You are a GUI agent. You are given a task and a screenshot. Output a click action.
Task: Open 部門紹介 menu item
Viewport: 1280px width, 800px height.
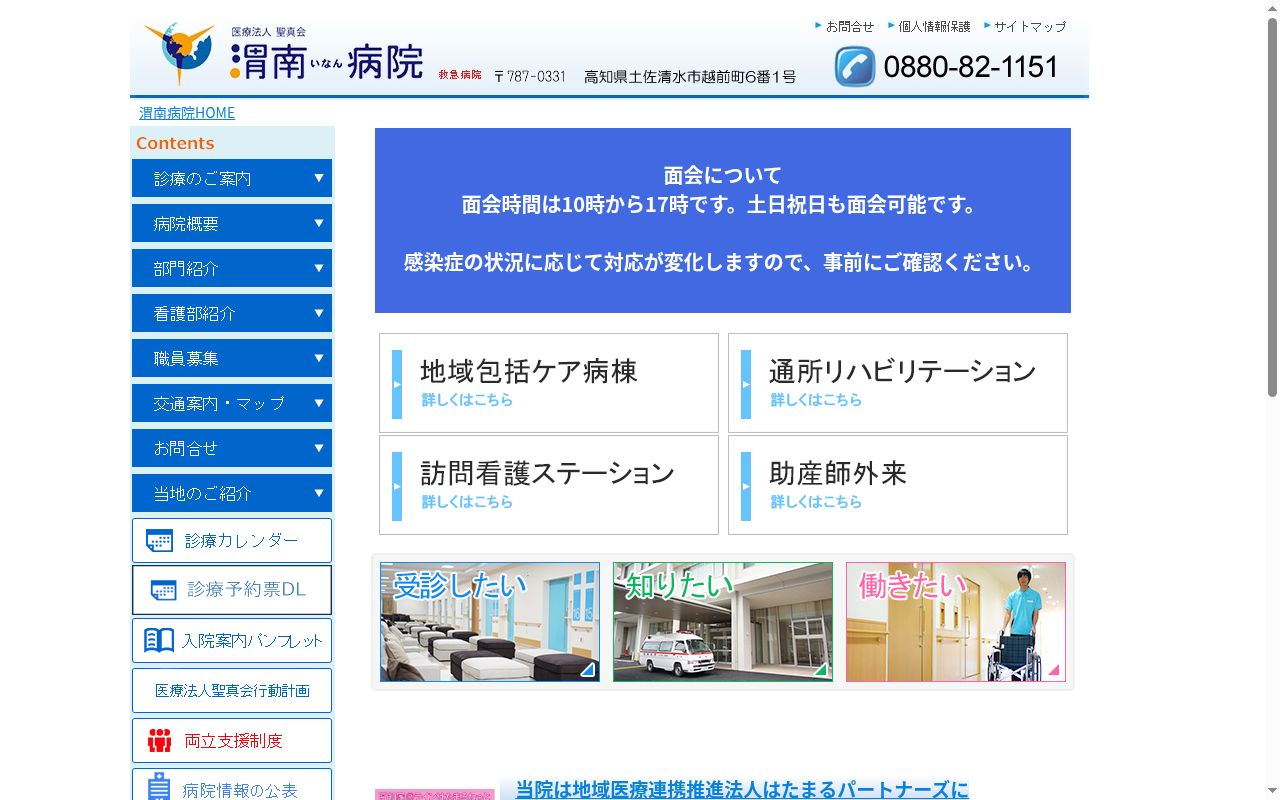click(x=232, y=268)
